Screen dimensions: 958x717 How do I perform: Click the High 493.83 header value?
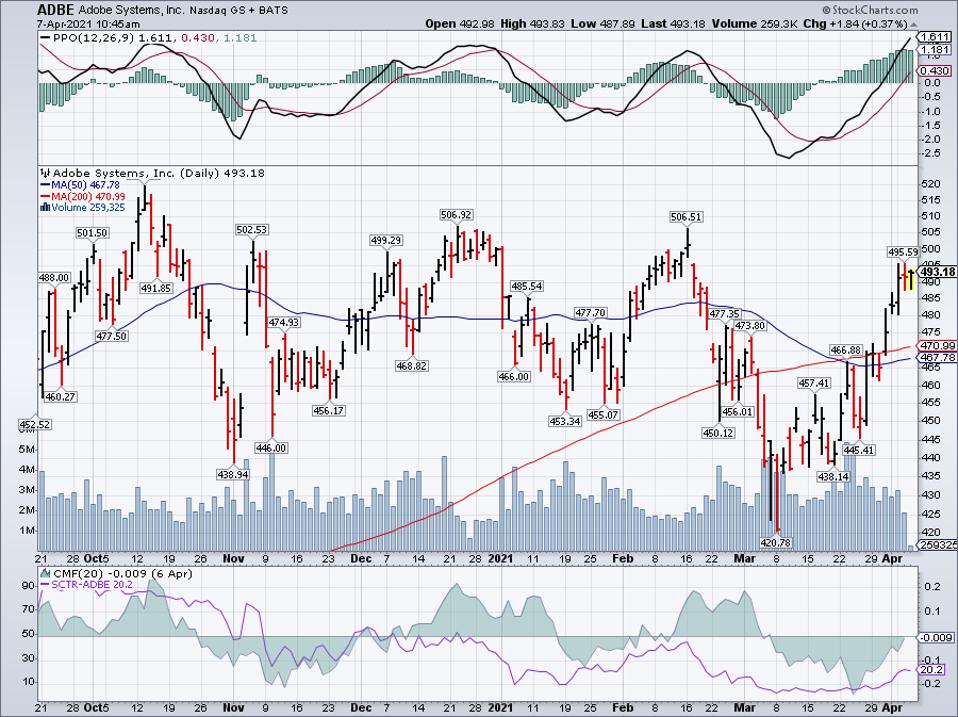(x=532, y=24)
